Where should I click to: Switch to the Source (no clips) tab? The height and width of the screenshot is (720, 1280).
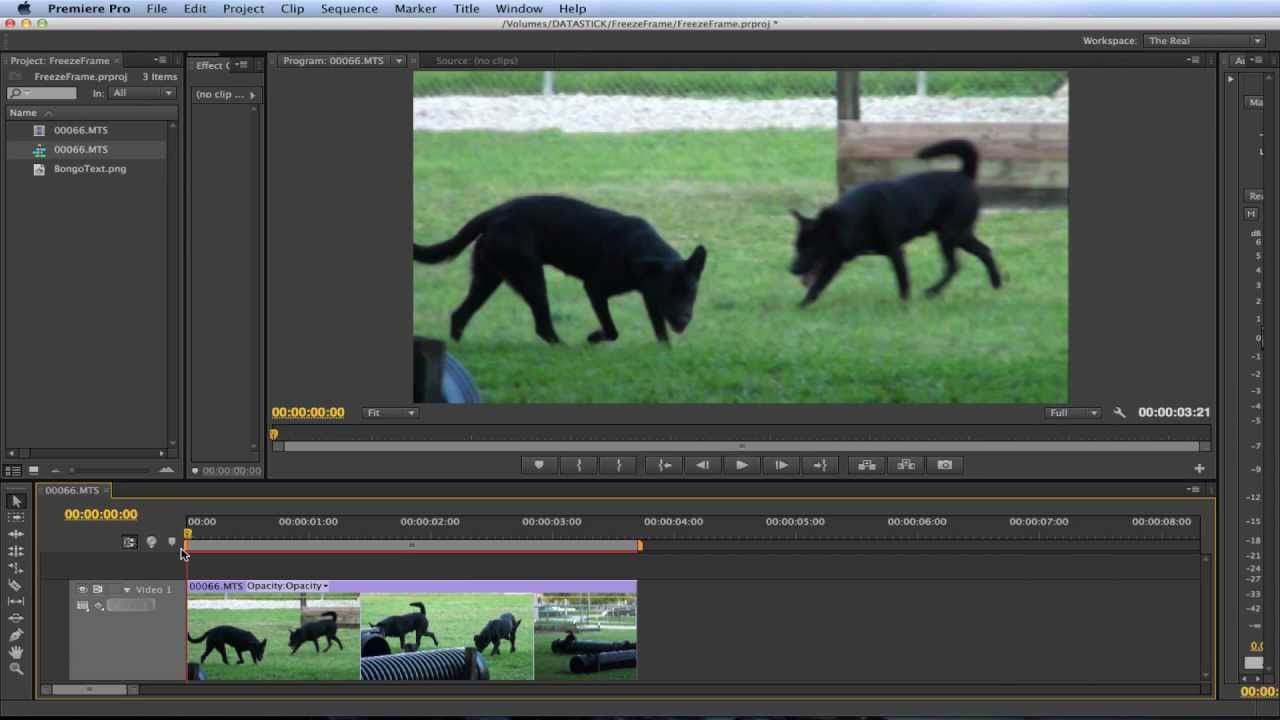476,61
